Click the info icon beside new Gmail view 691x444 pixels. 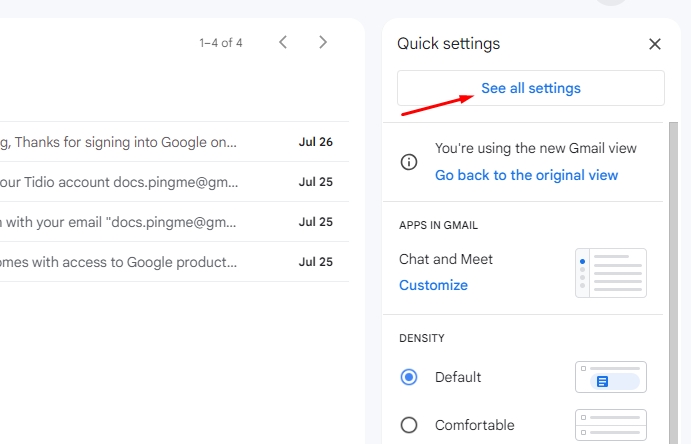(x=409, y=161)
